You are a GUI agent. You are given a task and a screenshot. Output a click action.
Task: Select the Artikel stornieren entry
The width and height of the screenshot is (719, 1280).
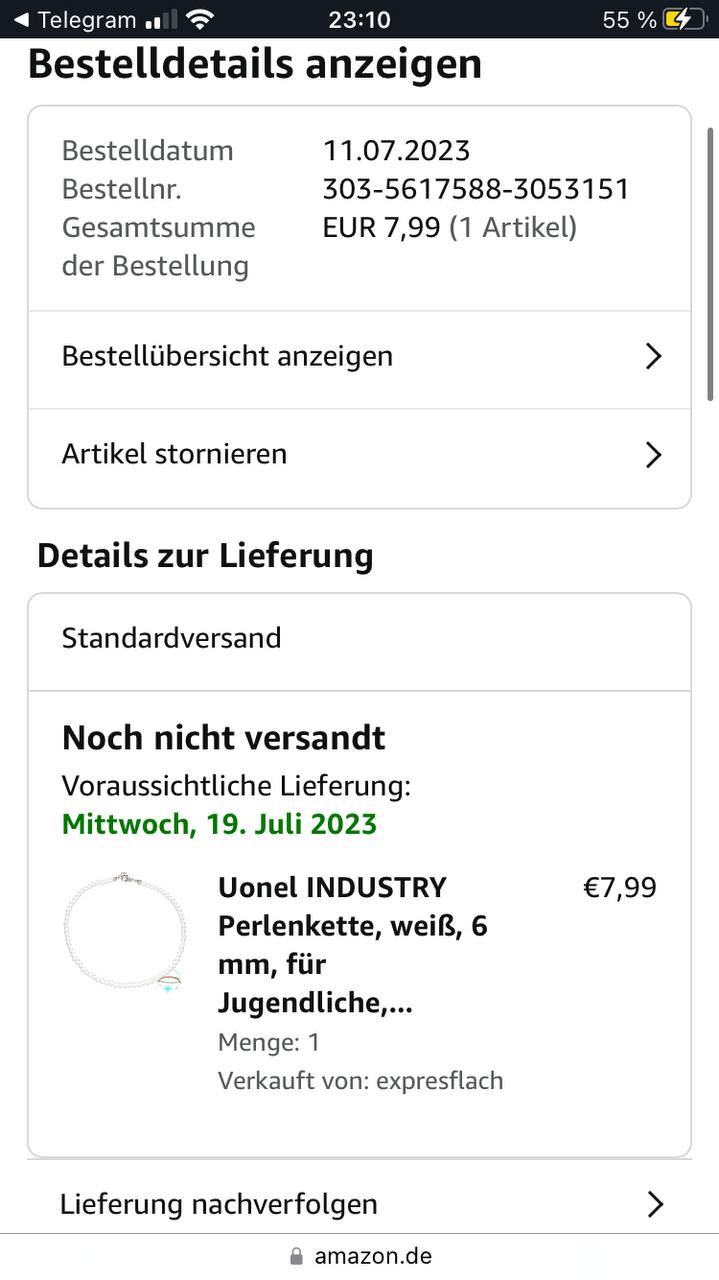(174, 454)
